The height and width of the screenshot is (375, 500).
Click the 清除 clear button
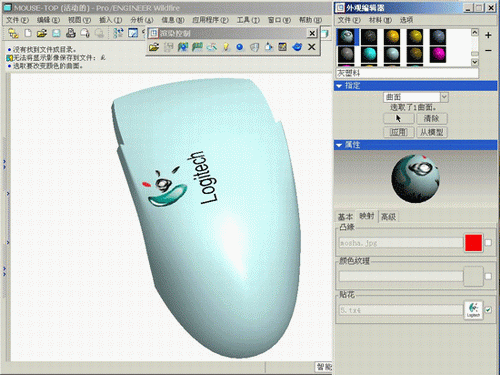[x=432, y=119]
